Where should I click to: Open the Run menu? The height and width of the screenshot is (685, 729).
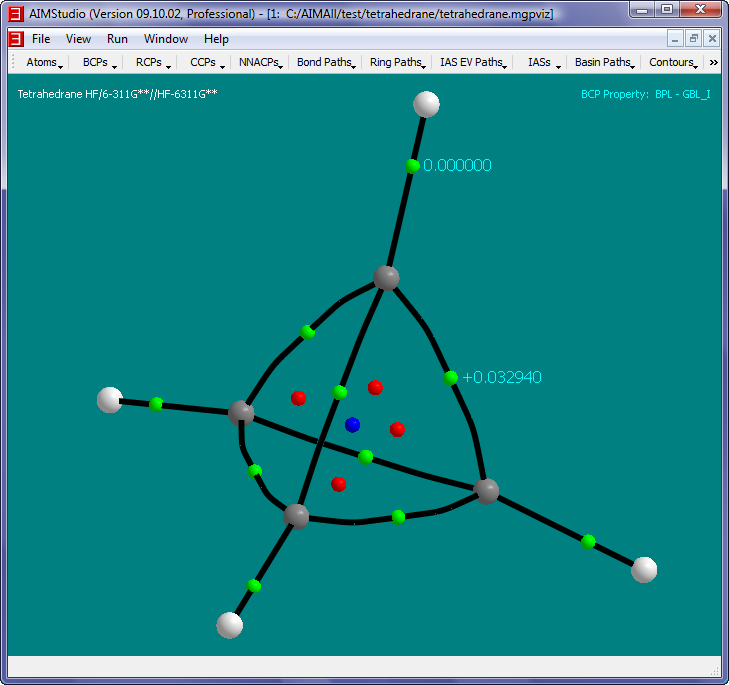(x=117, y=39)
